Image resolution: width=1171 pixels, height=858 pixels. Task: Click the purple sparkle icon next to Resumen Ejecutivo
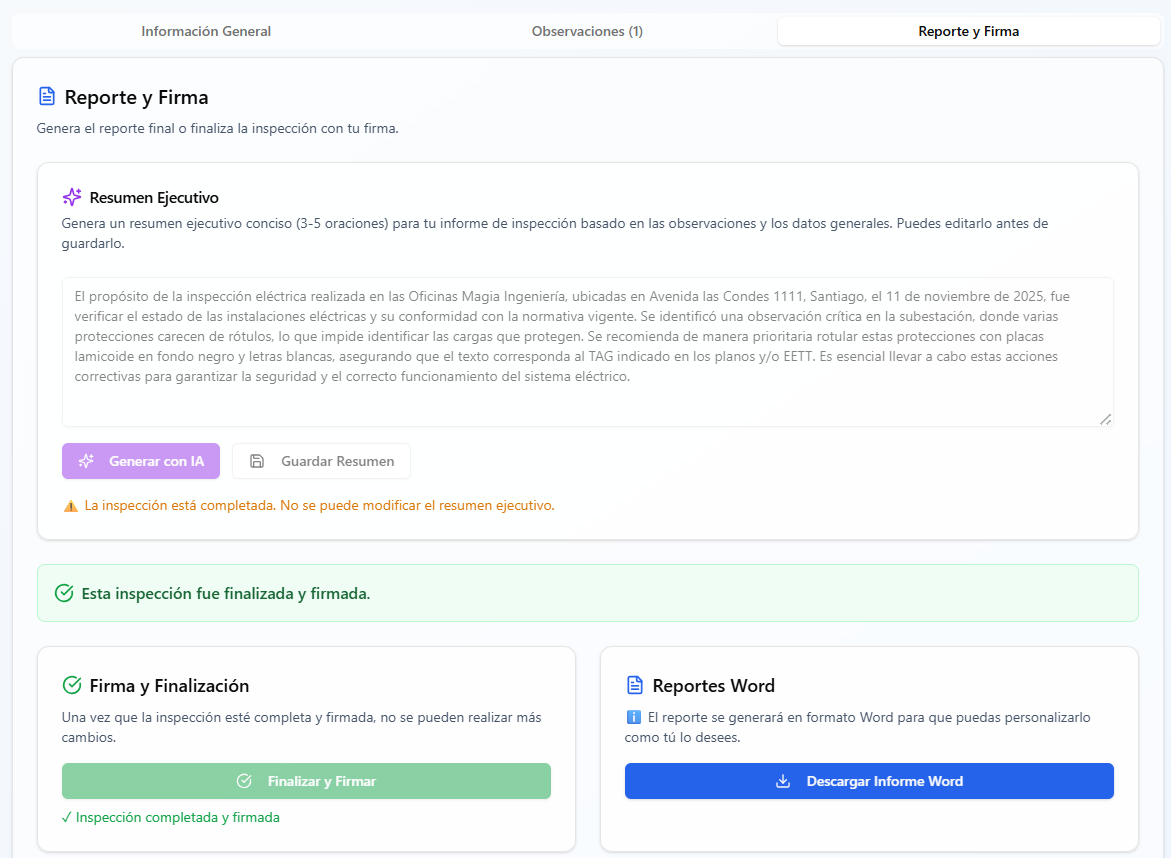[72, 197]
